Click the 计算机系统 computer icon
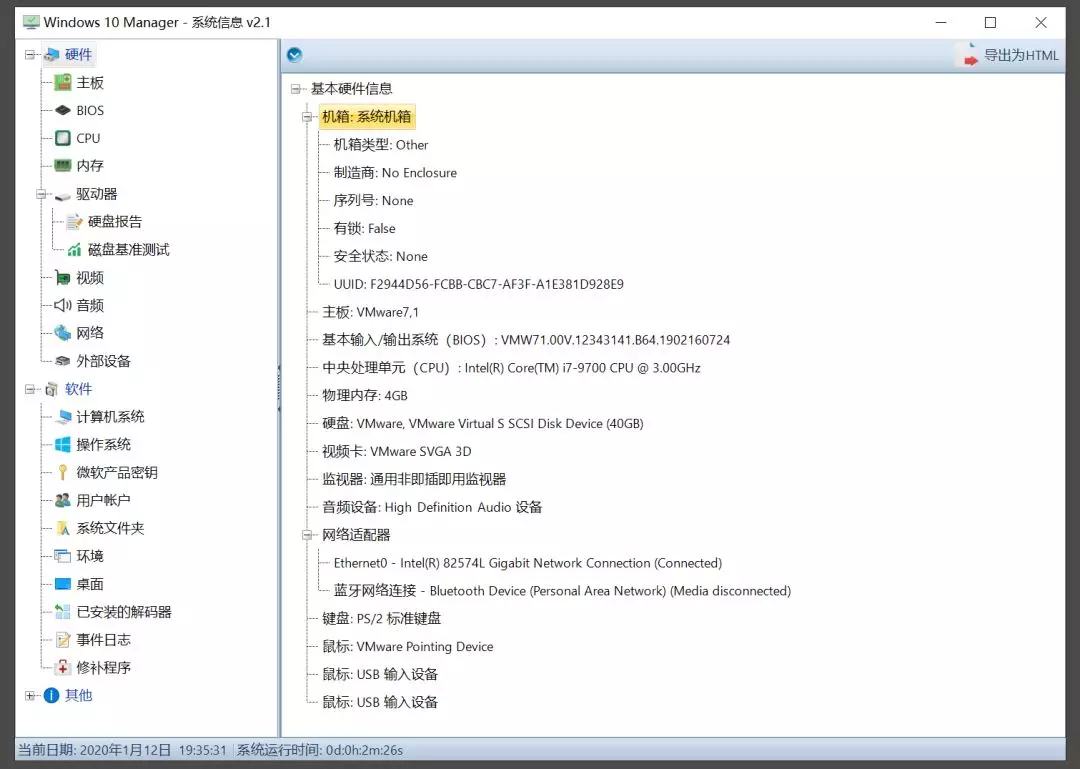Screen dimensions: 1080x769 [x=63, y=417]
